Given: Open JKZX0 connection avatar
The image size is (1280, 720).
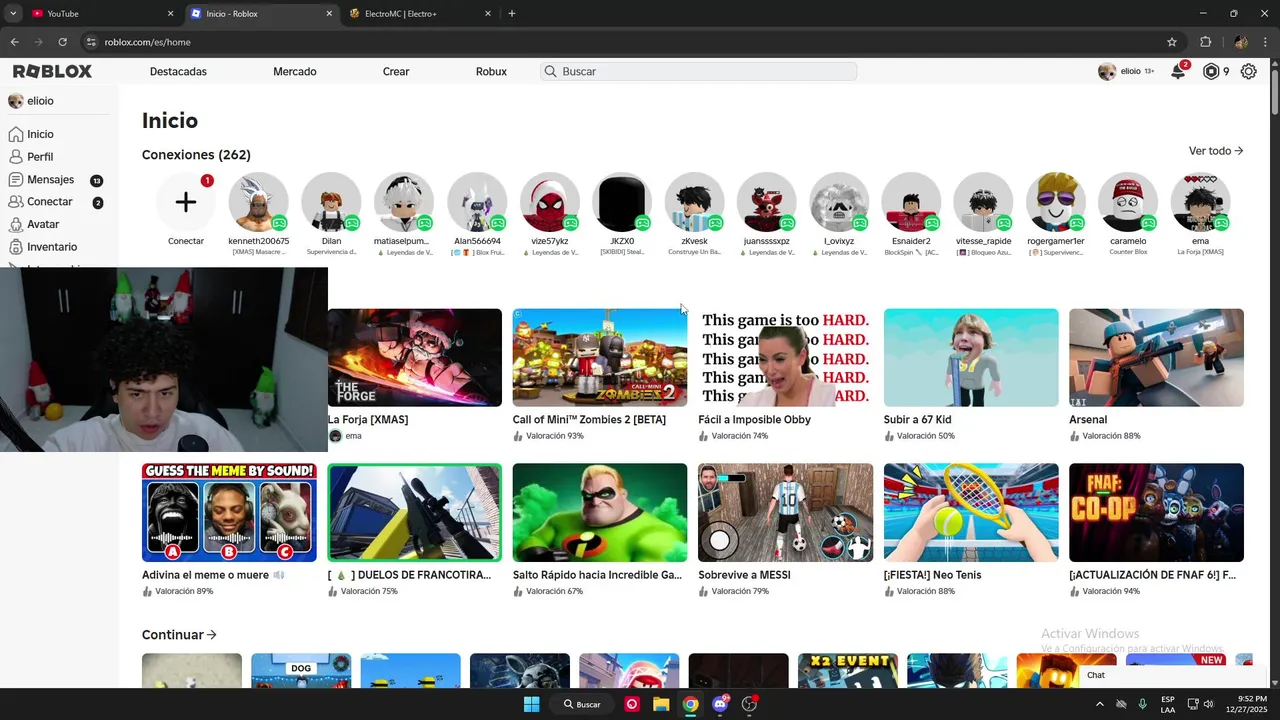Looking at the screenshot, I should (x=622, y=202).
